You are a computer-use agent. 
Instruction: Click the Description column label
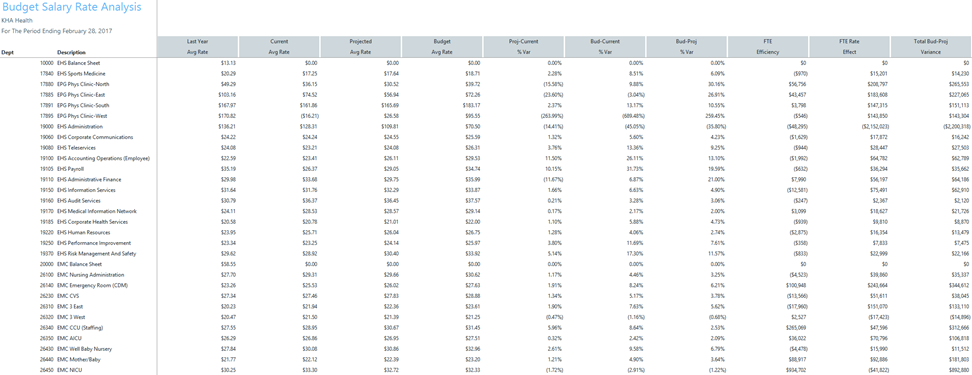71,52
